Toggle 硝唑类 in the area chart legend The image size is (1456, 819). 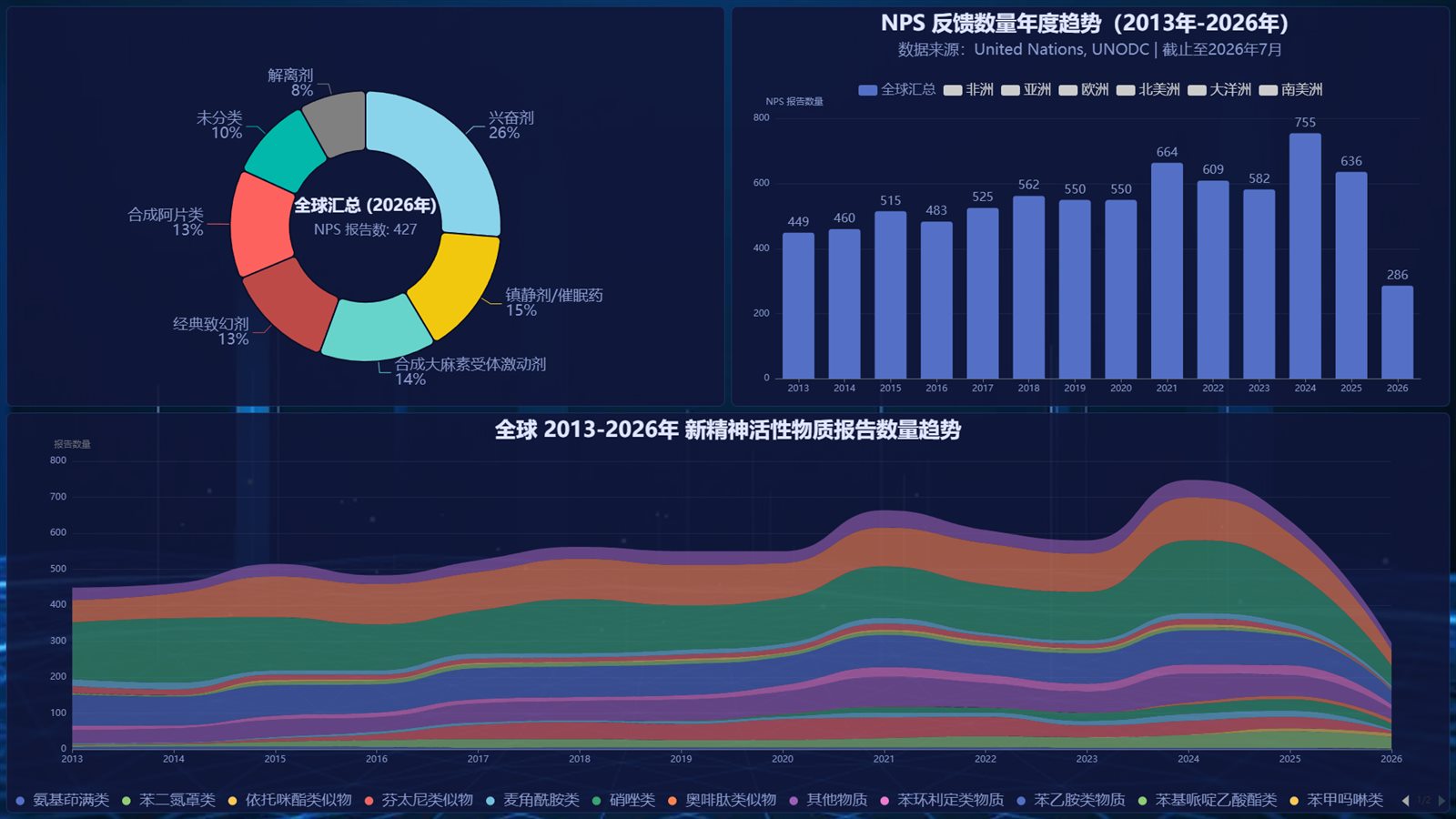(x=623, y=800)
